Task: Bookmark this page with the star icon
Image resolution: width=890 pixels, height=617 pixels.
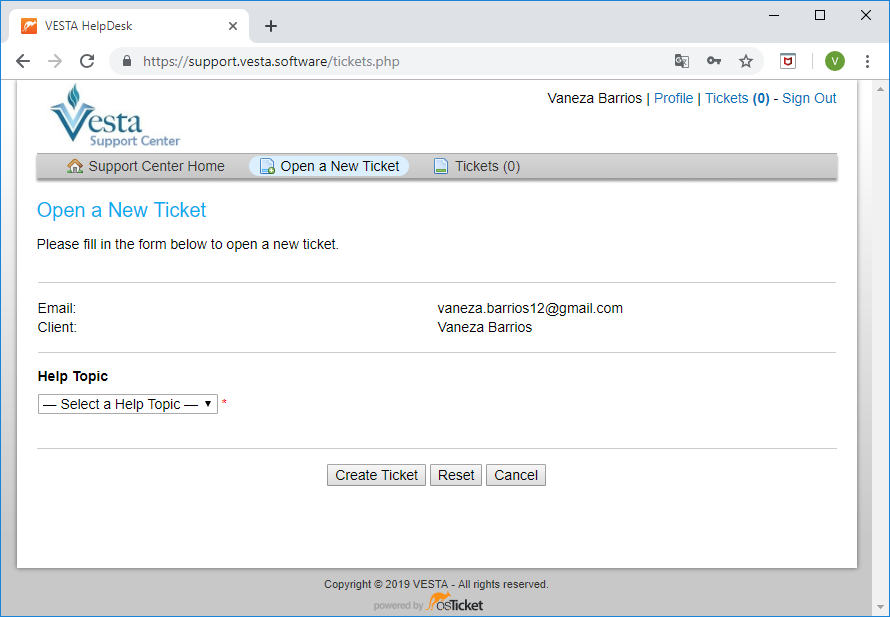Action: click(746, 61)
